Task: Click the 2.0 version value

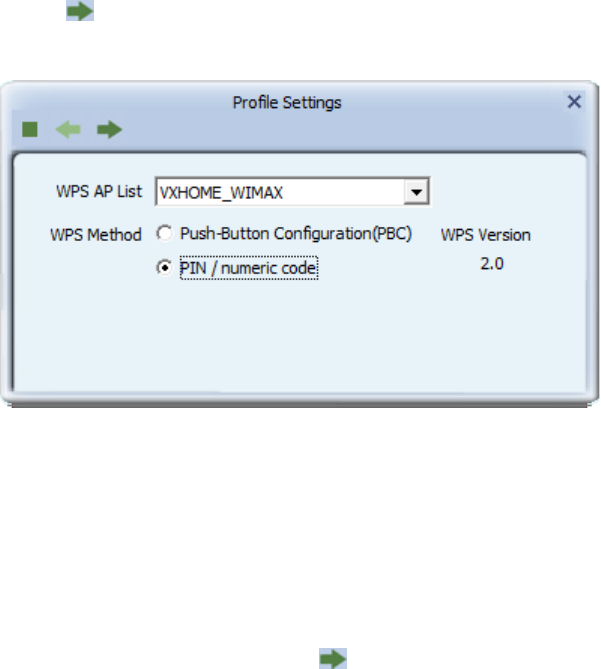Action: (x=492, y=264)
